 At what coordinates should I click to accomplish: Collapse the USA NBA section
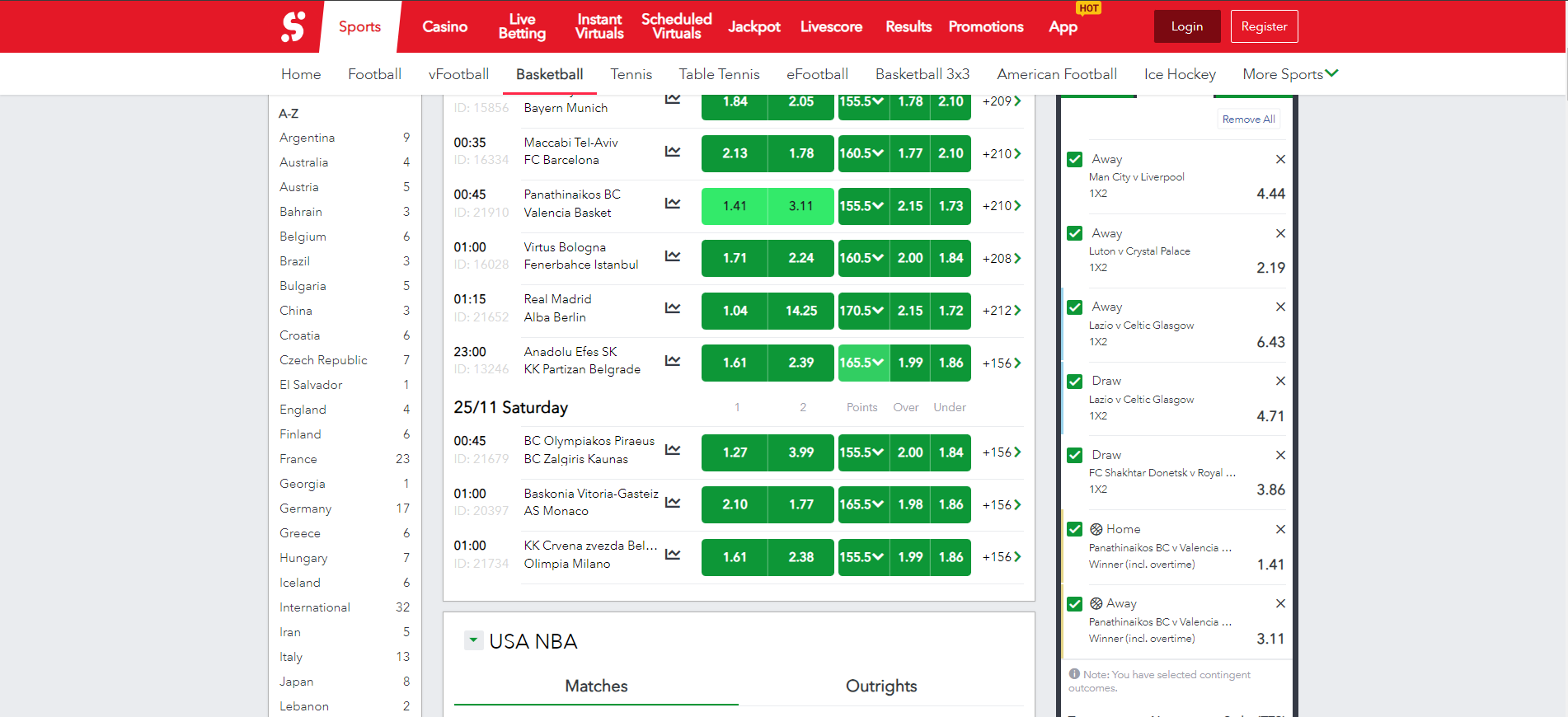point(474,640)
